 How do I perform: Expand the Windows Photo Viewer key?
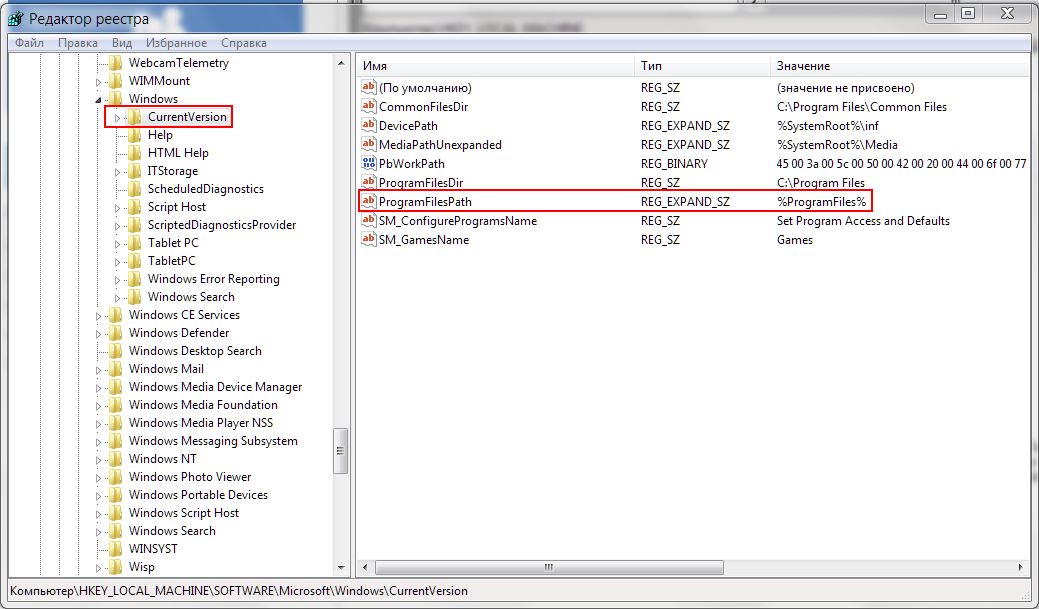tap(98, 478)
